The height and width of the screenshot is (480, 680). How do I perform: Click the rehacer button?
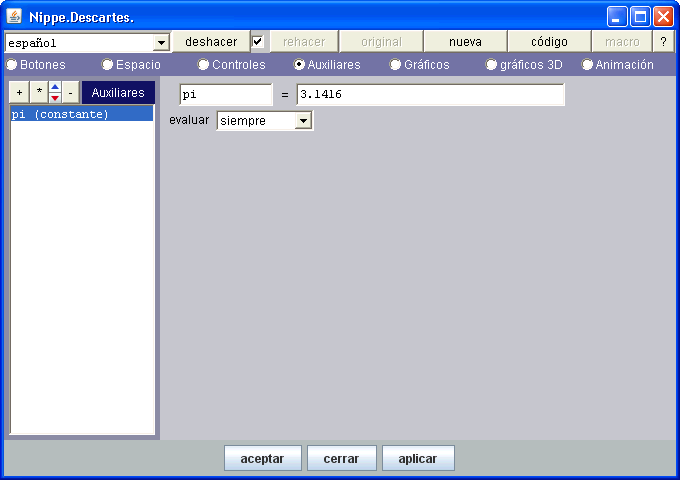point(304,42)
